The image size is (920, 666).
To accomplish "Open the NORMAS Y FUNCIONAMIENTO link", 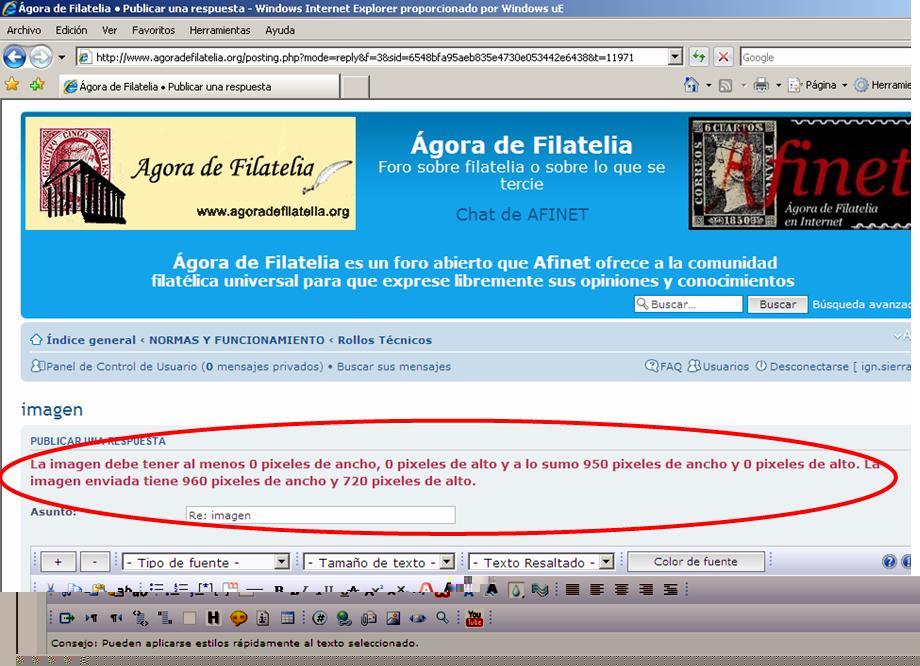I will (236, 340).
